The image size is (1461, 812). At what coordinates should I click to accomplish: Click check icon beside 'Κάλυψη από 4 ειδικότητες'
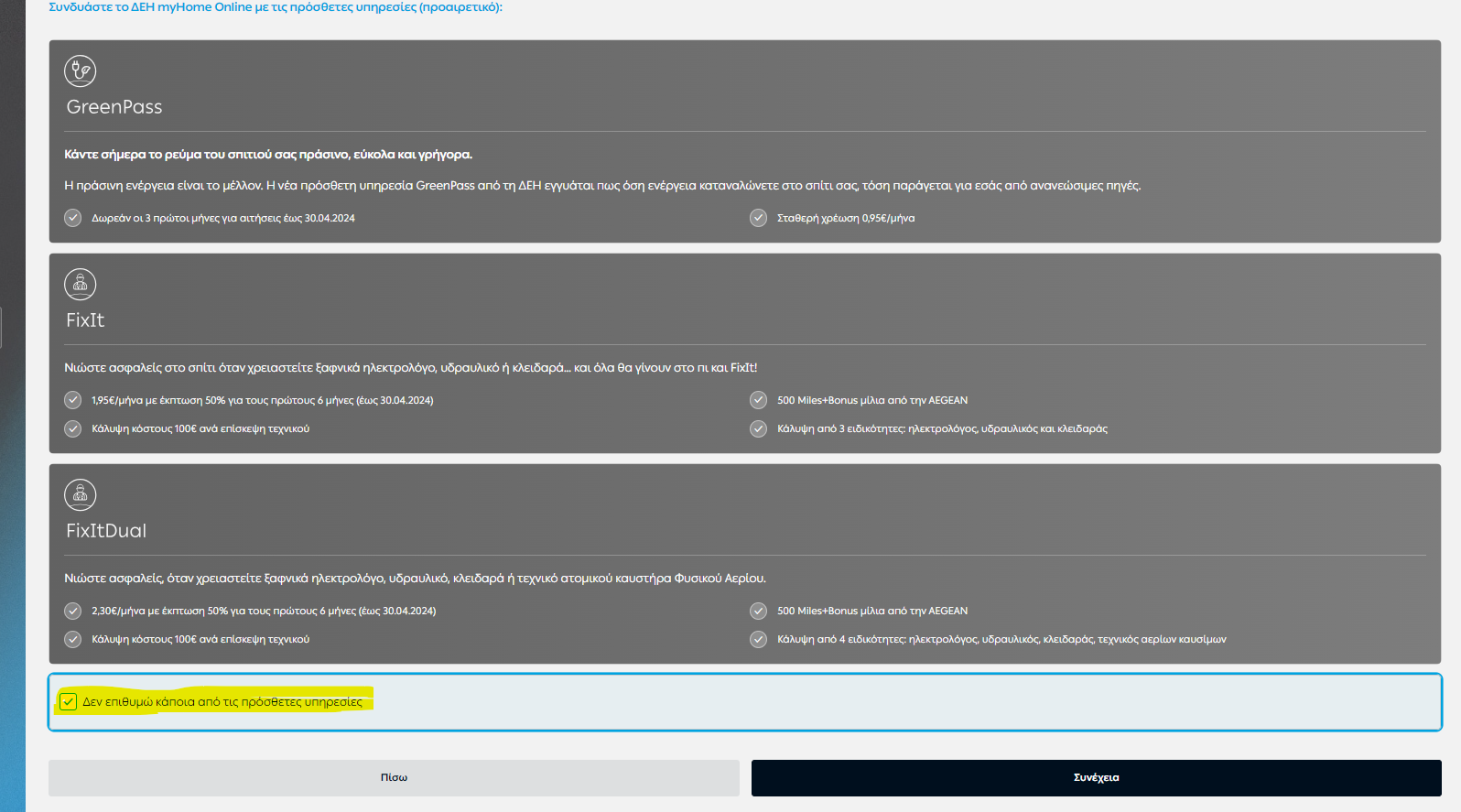758,639
